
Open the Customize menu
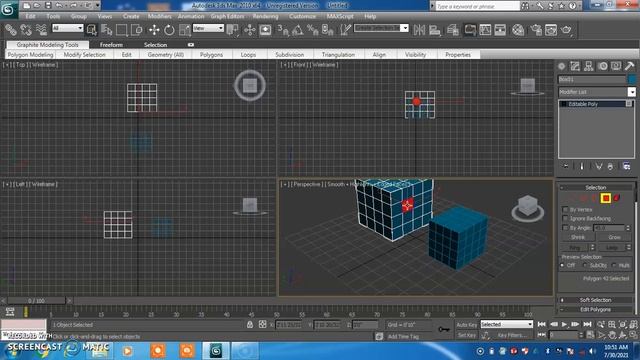(x=302, y=16)
